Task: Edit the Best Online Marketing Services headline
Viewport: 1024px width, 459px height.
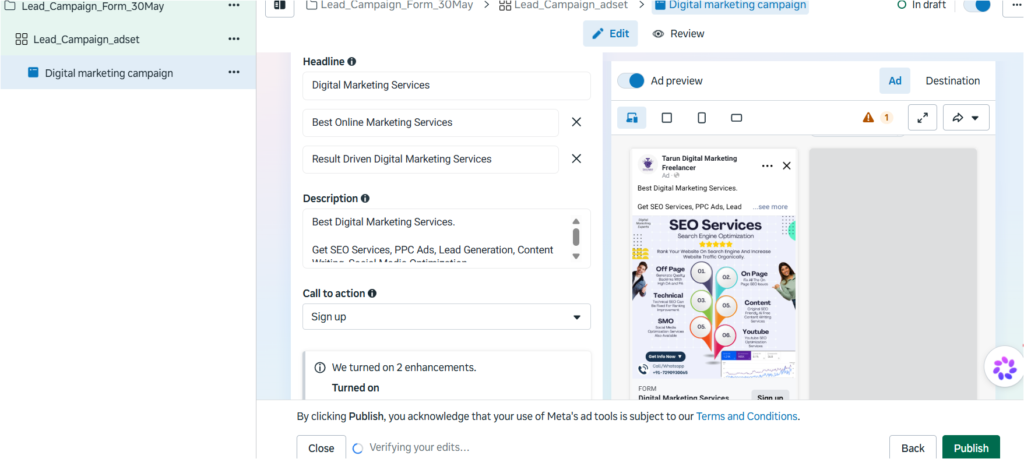Action: 430,123
